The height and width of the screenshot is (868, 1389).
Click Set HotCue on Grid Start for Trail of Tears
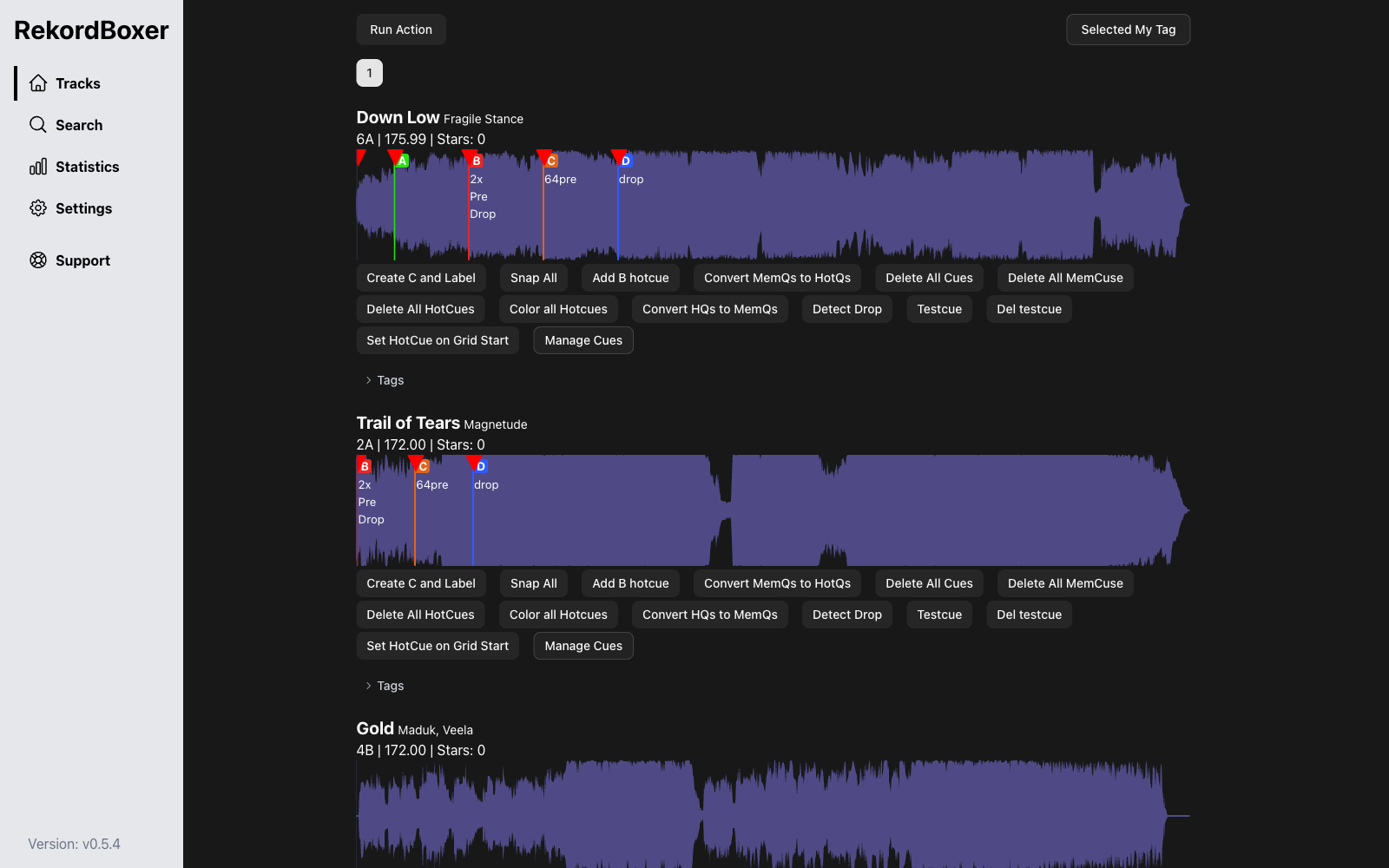pos(438,646)
